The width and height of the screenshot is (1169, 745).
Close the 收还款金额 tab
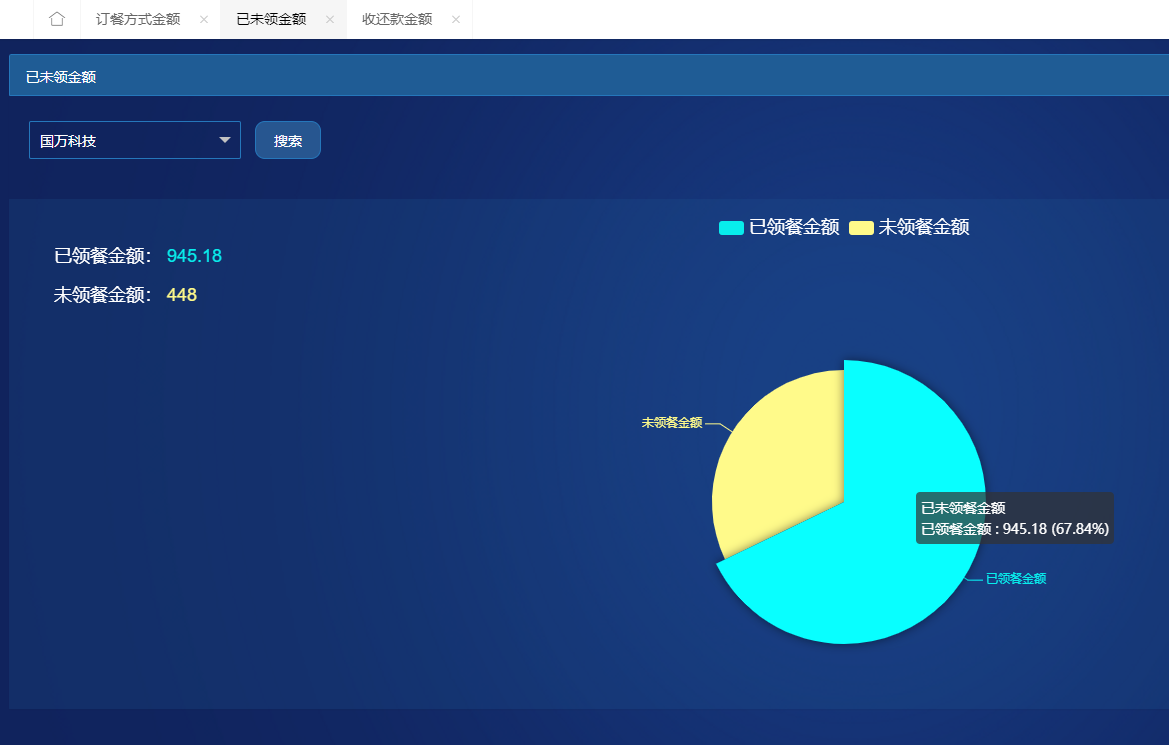pyautogui.click(x=456, y=20)
